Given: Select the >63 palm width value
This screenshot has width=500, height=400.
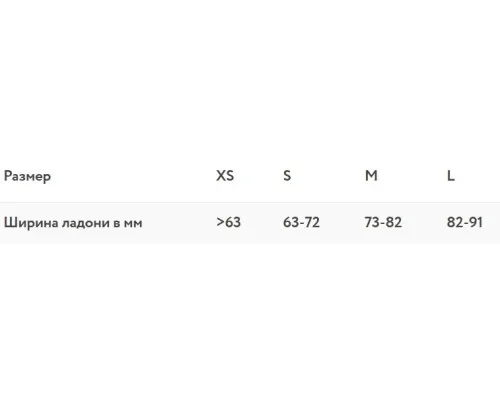Looking at the screenshot, I should (228, 222).
